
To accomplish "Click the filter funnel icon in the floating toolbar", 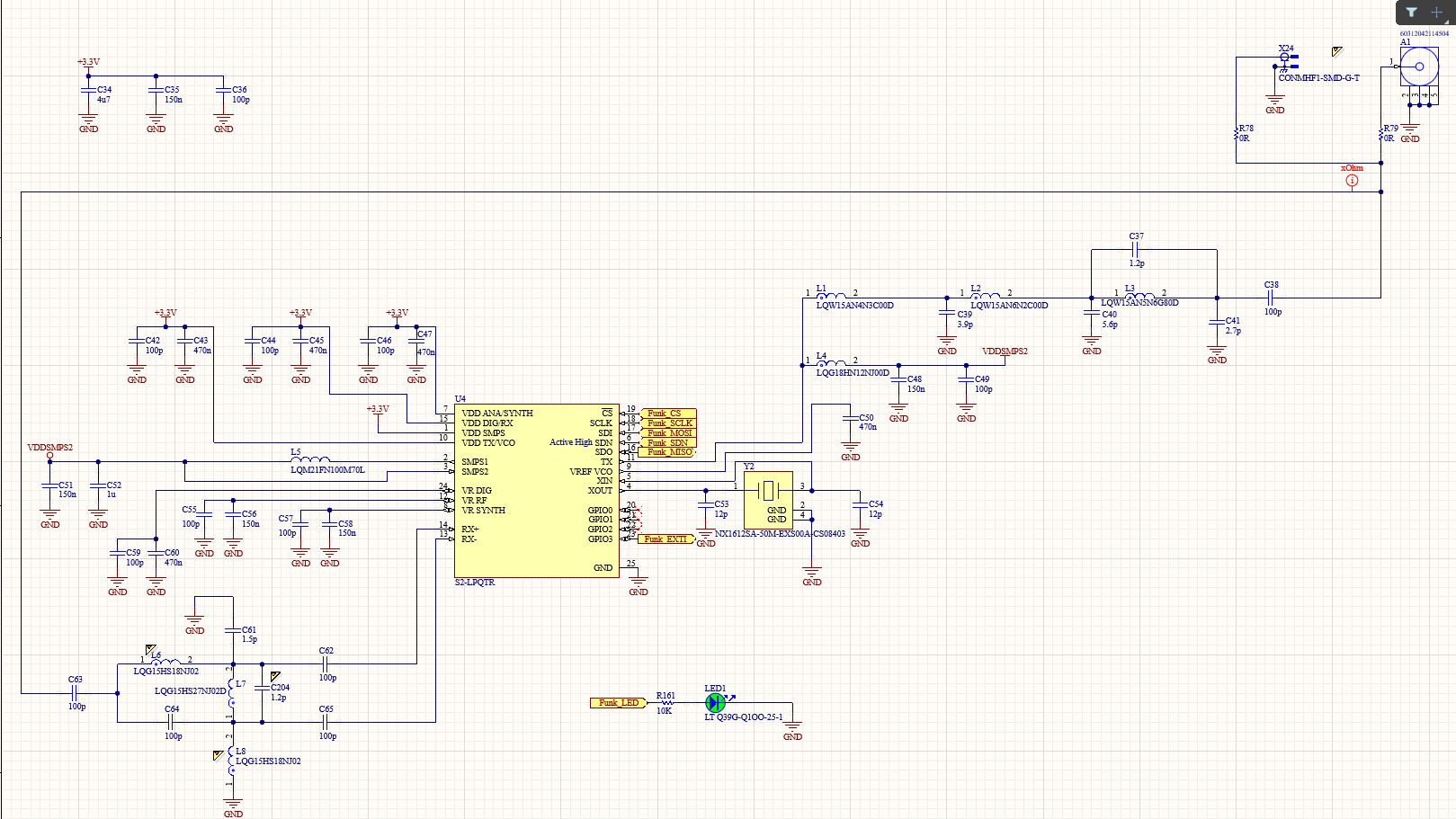I will [x=1410, y=12].
